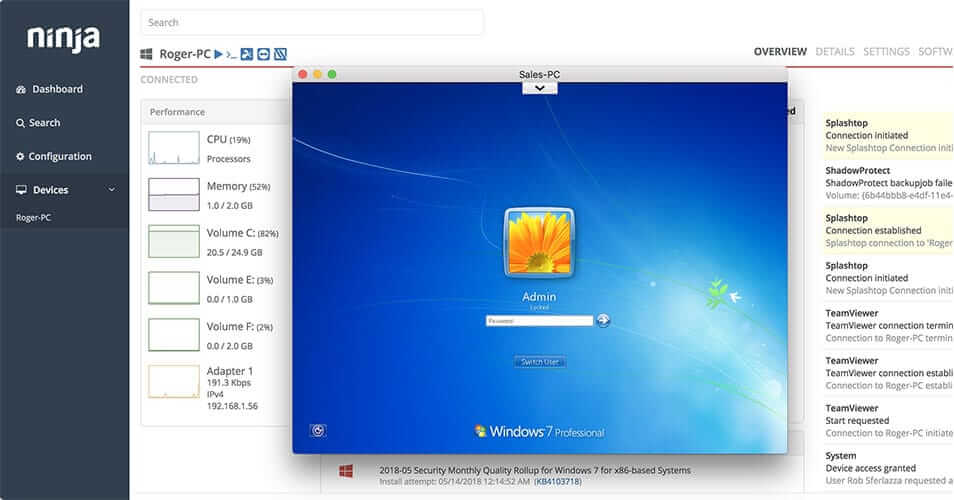Open Search in the sidebar

(x=44, y=123)
